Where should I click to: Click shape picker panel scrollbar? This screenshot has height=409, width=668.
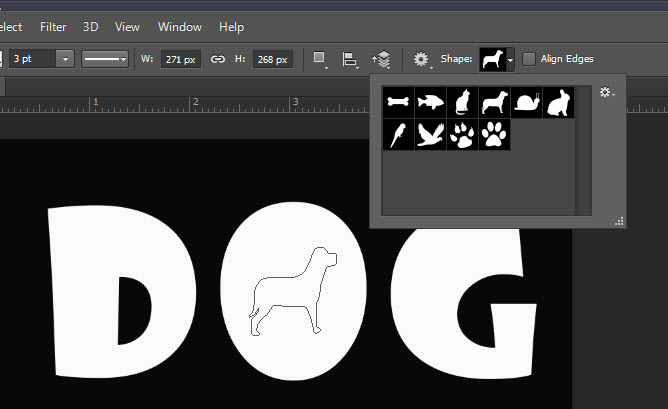583,151
